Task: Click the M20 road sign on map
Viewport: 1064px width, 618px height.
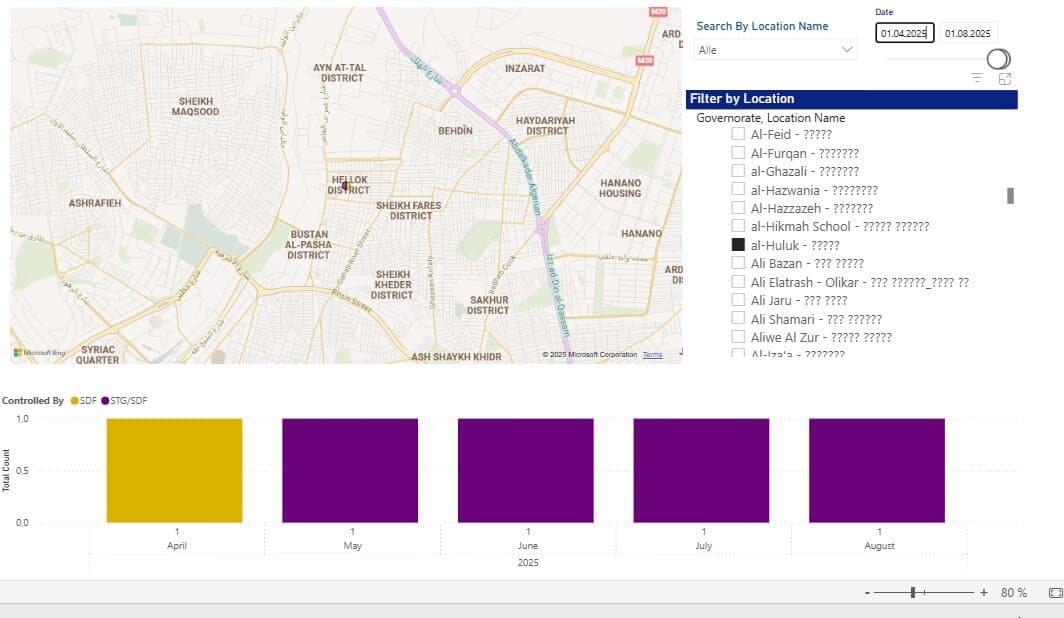Action: (x=657, y=11)
